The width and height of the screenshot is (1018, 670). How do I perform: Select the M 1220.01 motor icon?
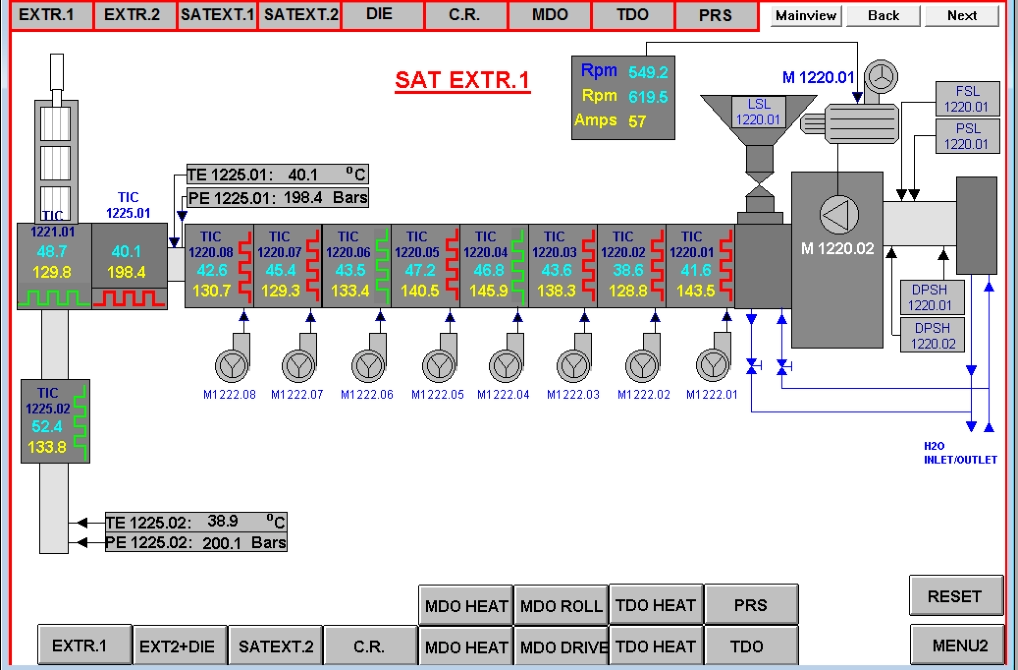[x=881, y=76]
